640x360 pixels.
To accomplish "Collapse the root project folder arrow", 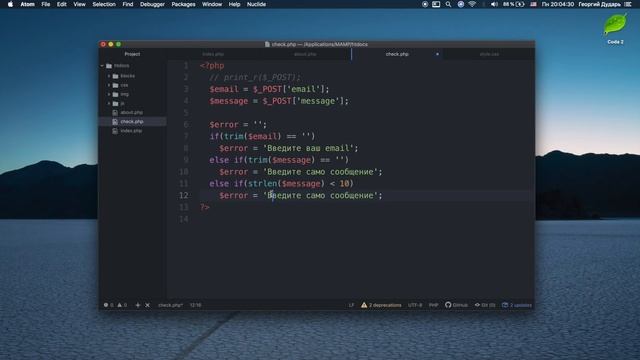I will [102, 66].
